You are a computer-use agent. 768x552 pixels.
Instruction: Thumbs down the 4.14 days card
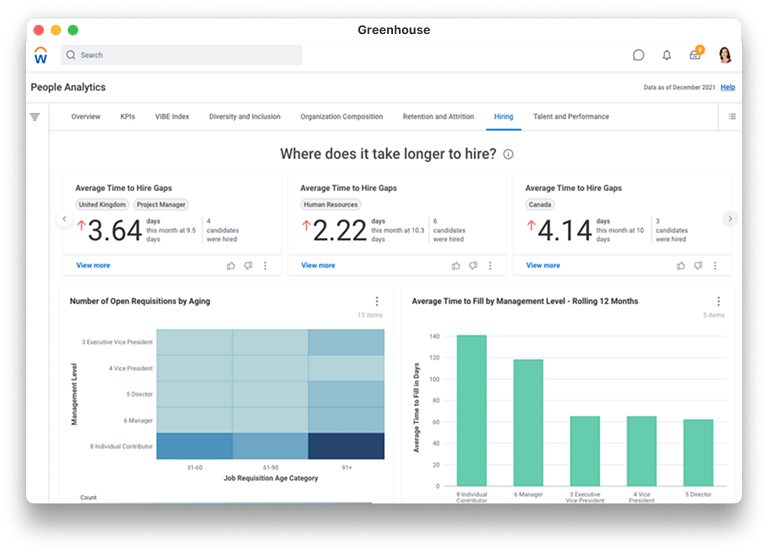point(698,265)
